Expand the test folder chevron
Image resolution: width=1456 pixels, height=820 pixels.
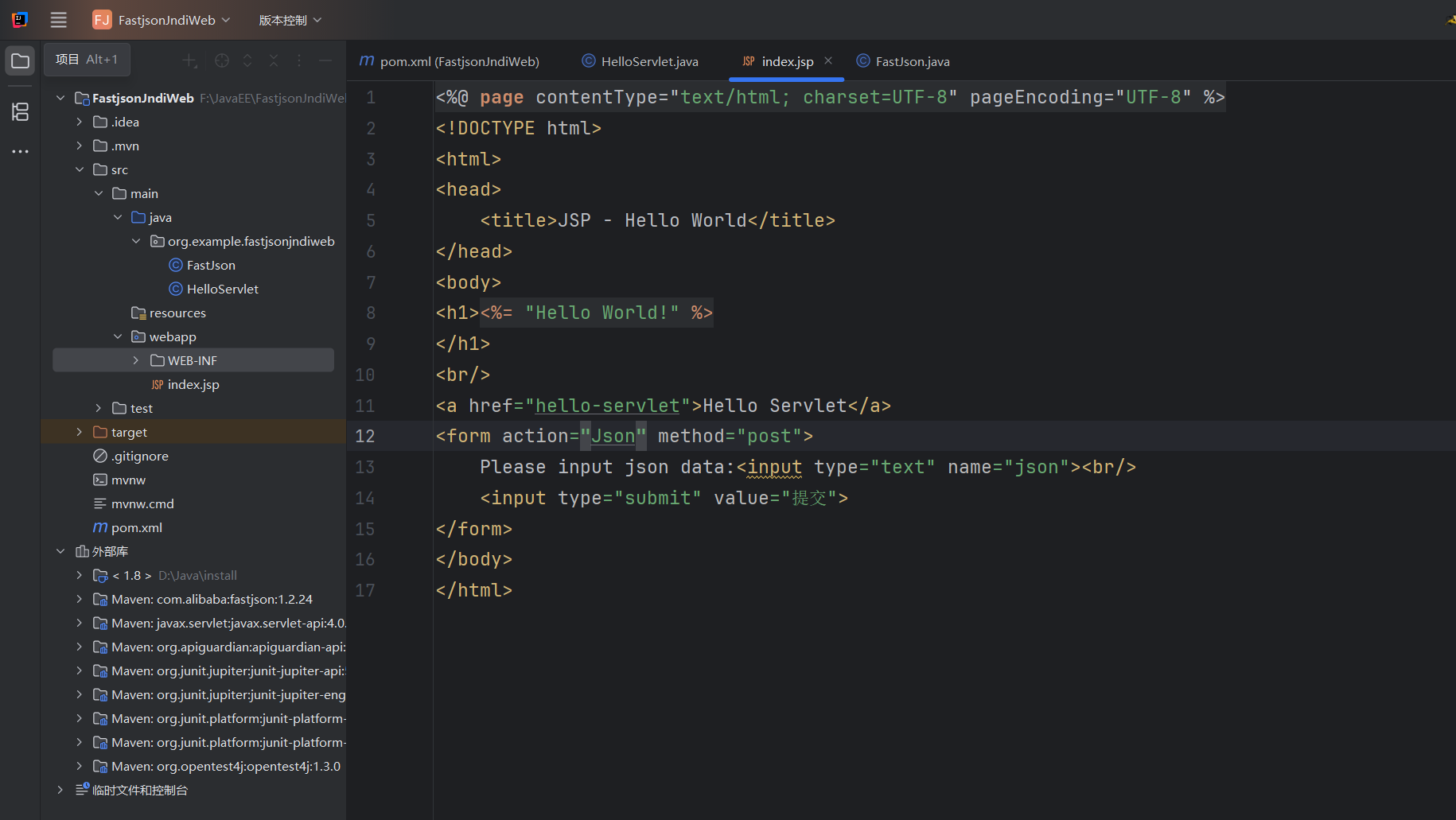coord(99,408)
